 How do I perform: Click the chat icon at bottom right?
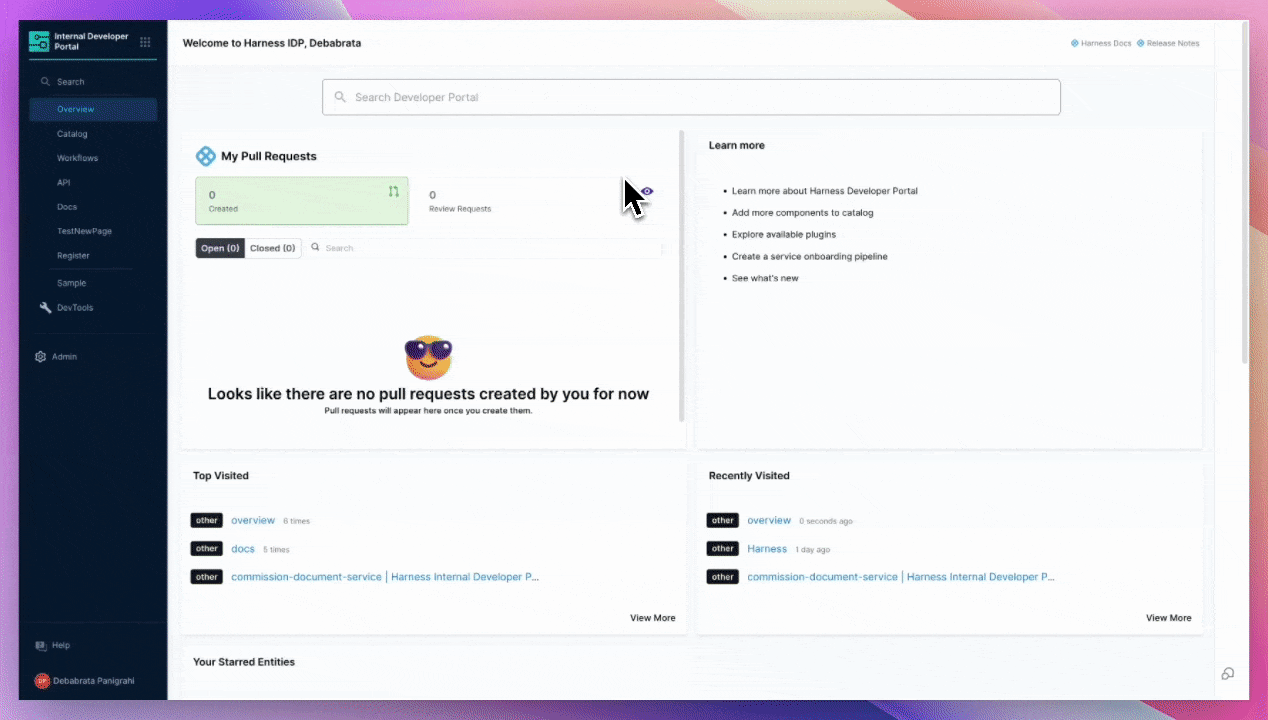[1227, 674]
